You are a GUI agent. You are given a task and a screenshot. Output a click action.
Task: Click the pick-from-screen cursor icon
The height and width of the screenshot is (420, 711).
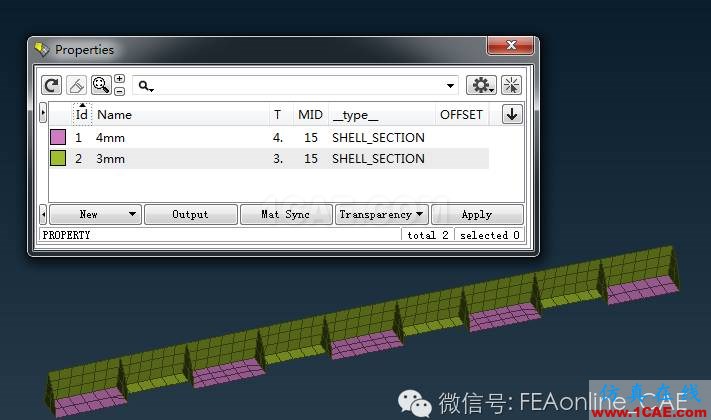pyautogui.click(x=511, y=85)
